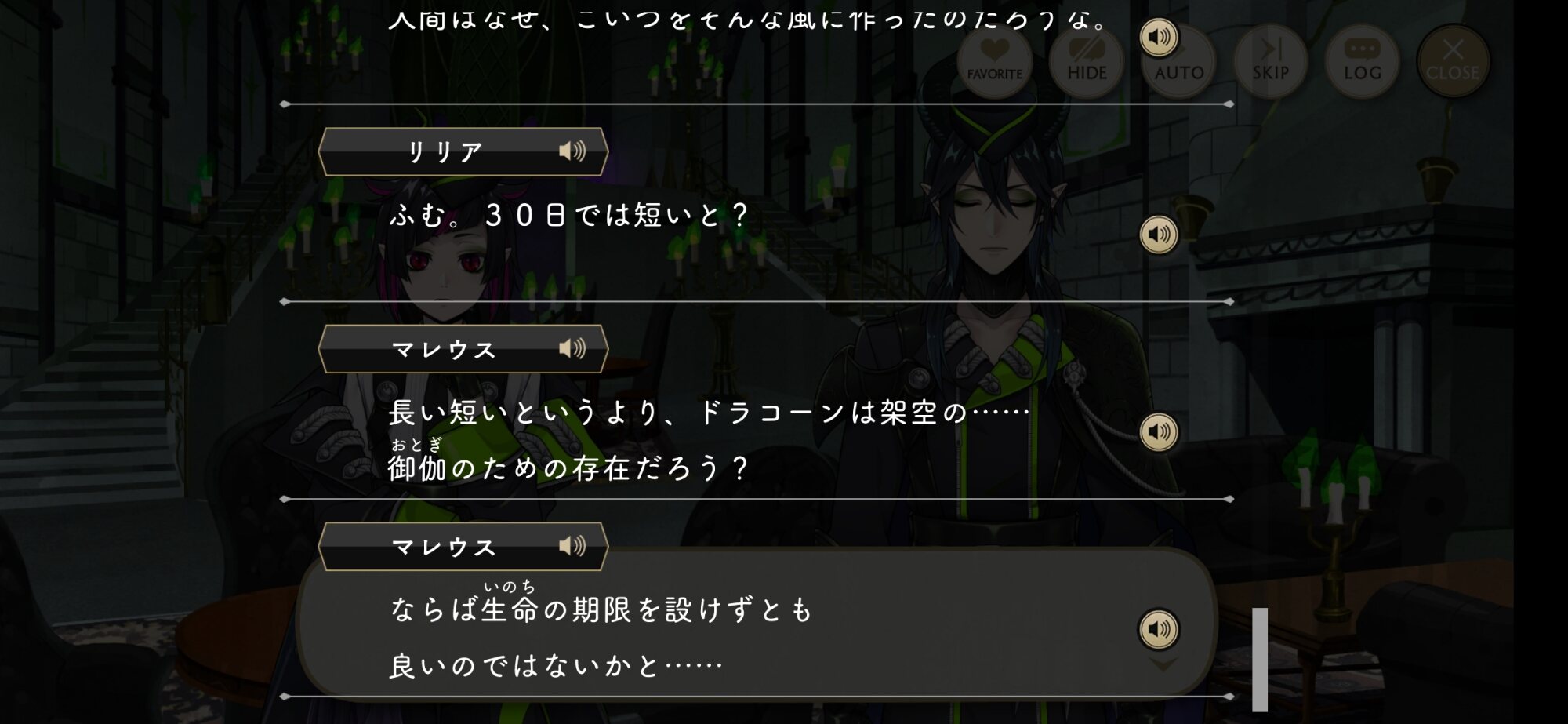Open the LOG button
1568x724 pixels.
[x=1362, y=61]
